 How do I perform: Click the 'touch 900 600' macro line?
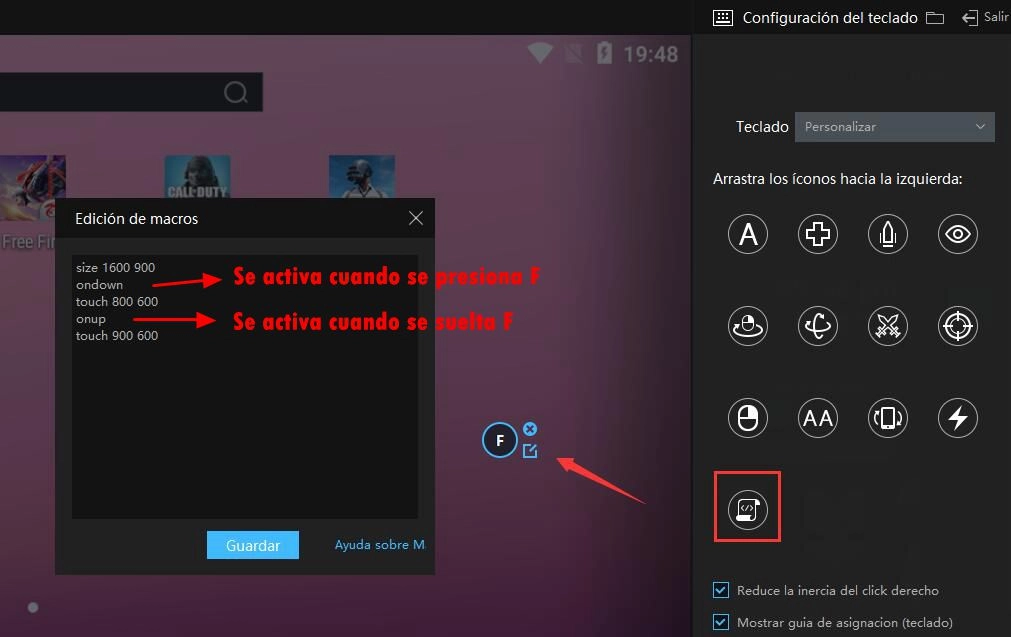click(x=117, y=336)
